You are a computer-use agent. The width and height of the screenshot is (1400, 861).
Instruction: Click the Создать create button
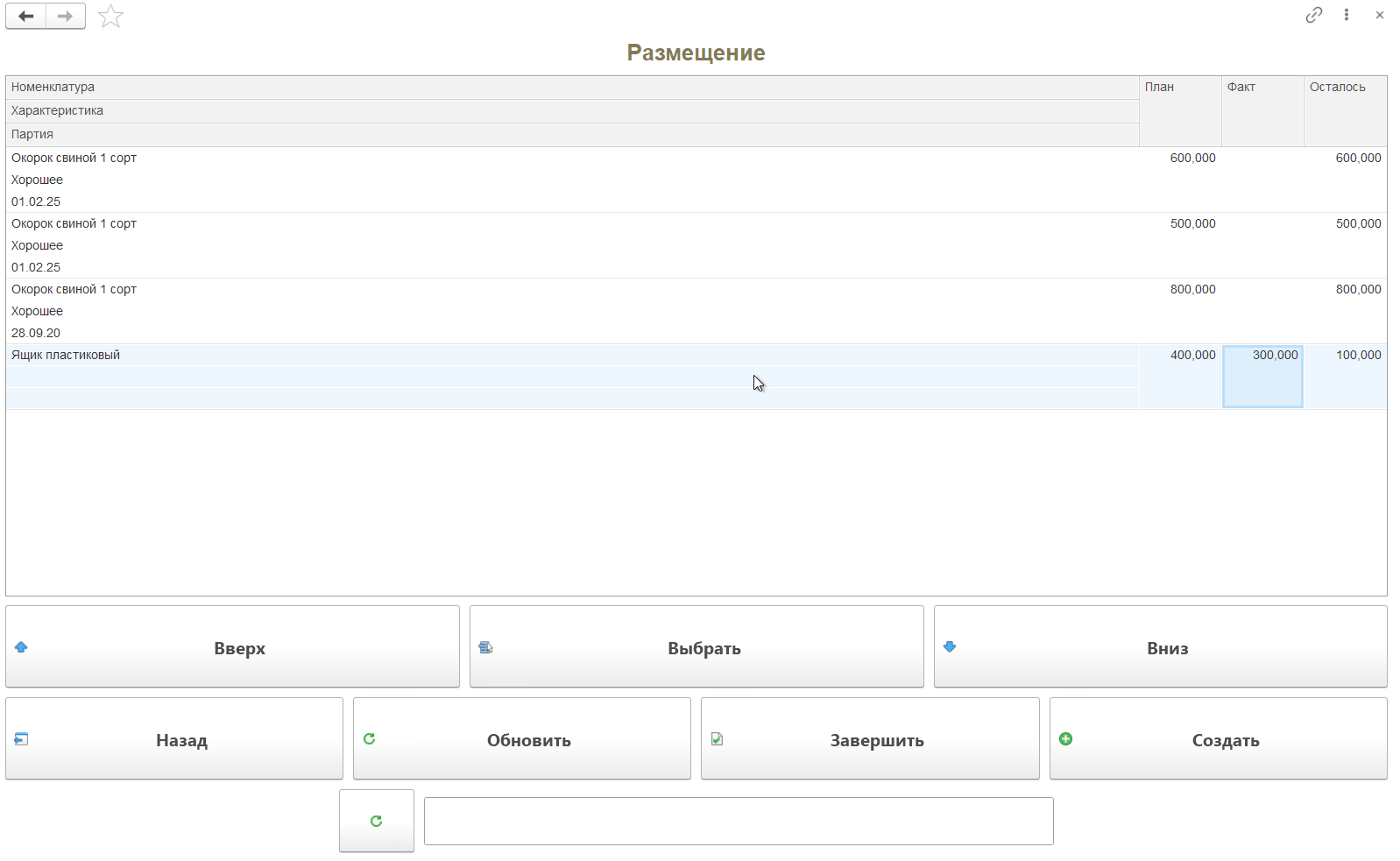[1218, 739]
